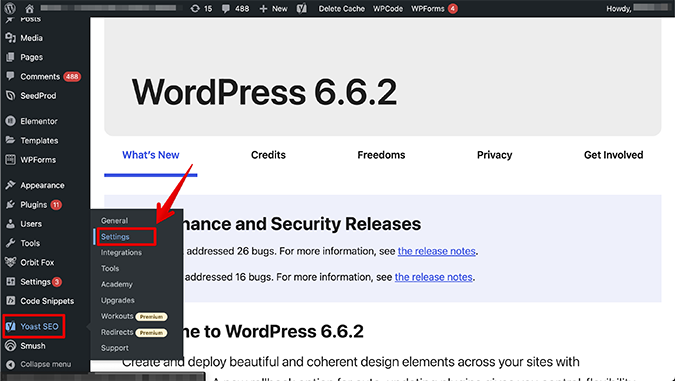The width and height of the screenshot is (675, 381).
Task: Click the Users person icon
Action: tap(10, 224)
